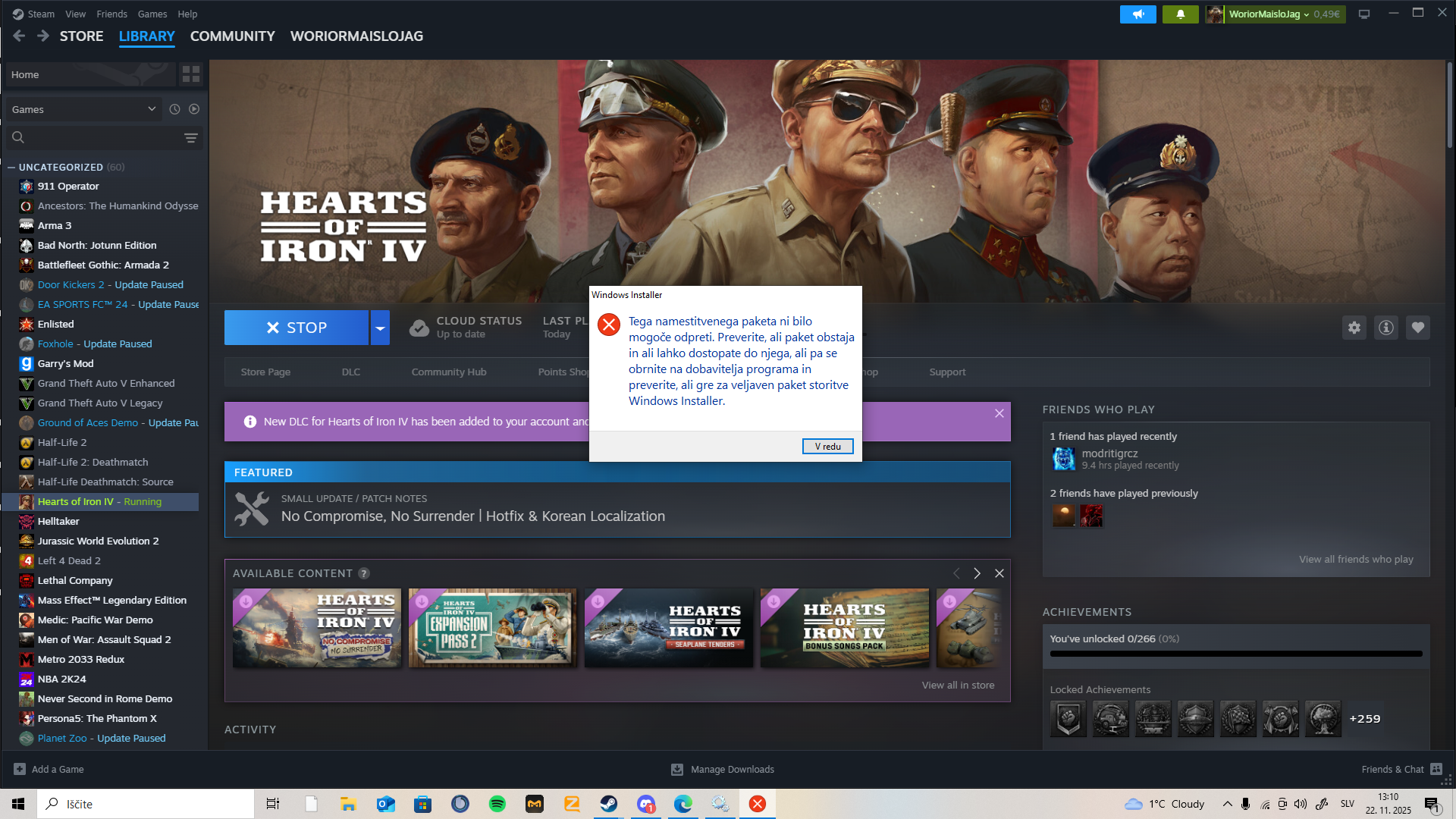Dismiss the New DLC purple notification
The width and height of the screenshot is (1456, 819).
999,413
